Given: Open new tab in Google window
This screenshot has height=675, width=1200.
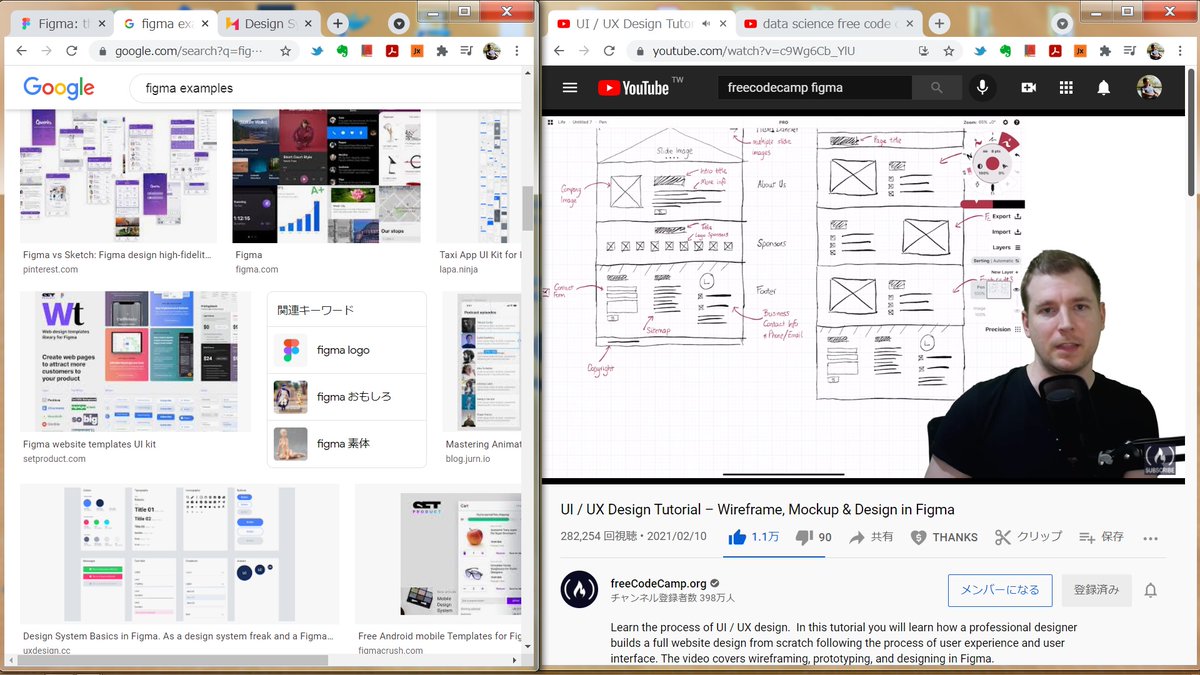Looking at the screenshot, I should (x=338, y=23).
